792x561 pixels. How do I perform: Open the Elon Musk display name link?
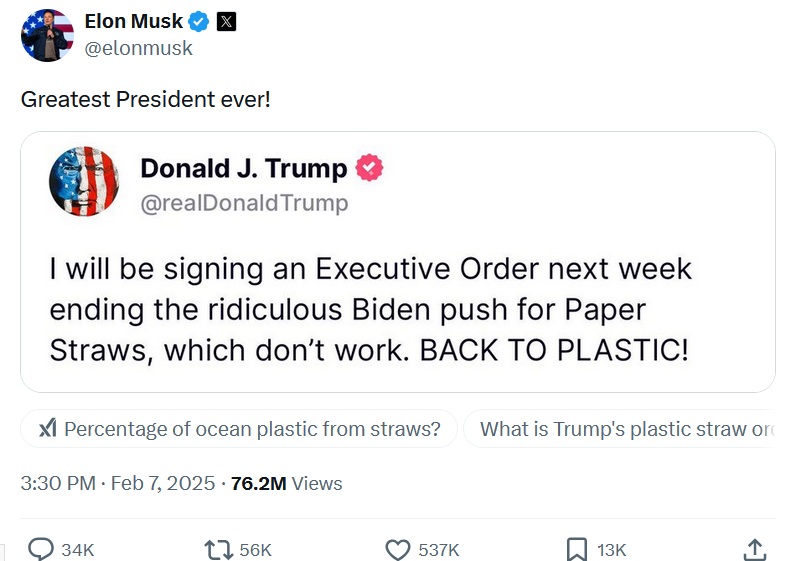click(133, 22)
